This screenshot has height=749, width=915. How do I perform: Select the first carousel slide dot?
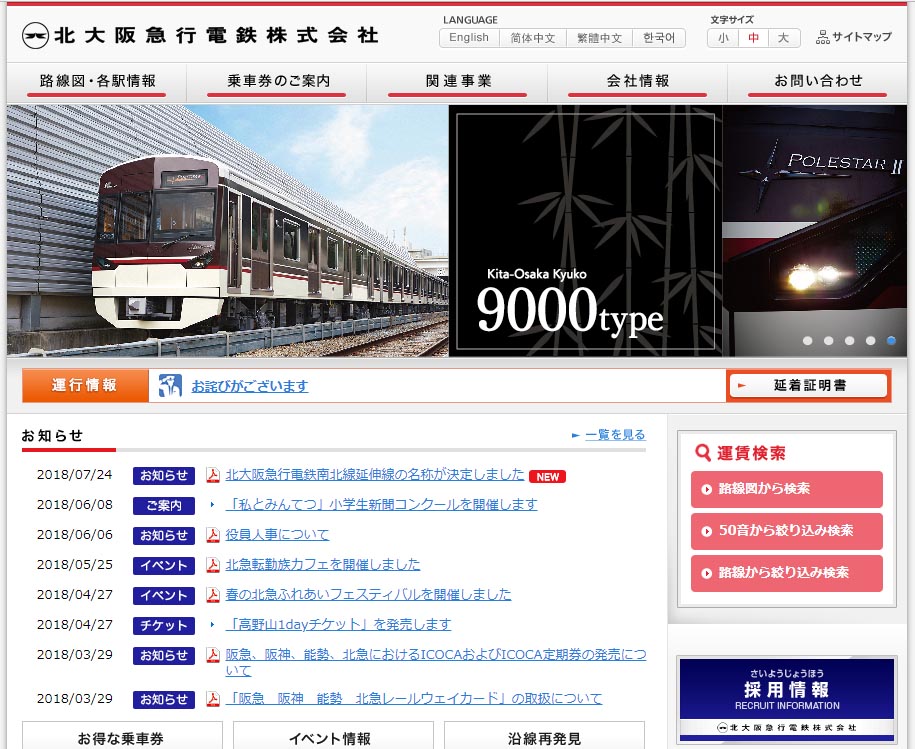[807, 341]
